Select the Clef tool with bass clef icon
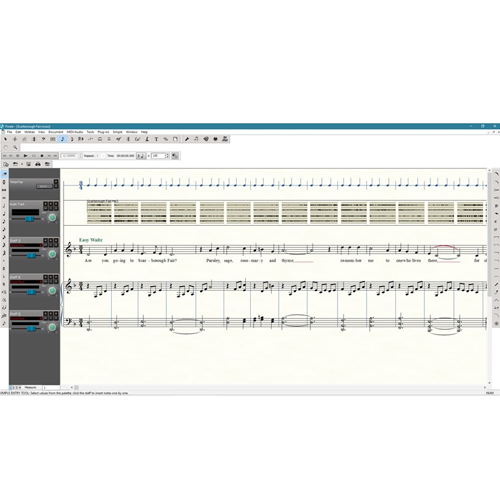 pos(43,139)
